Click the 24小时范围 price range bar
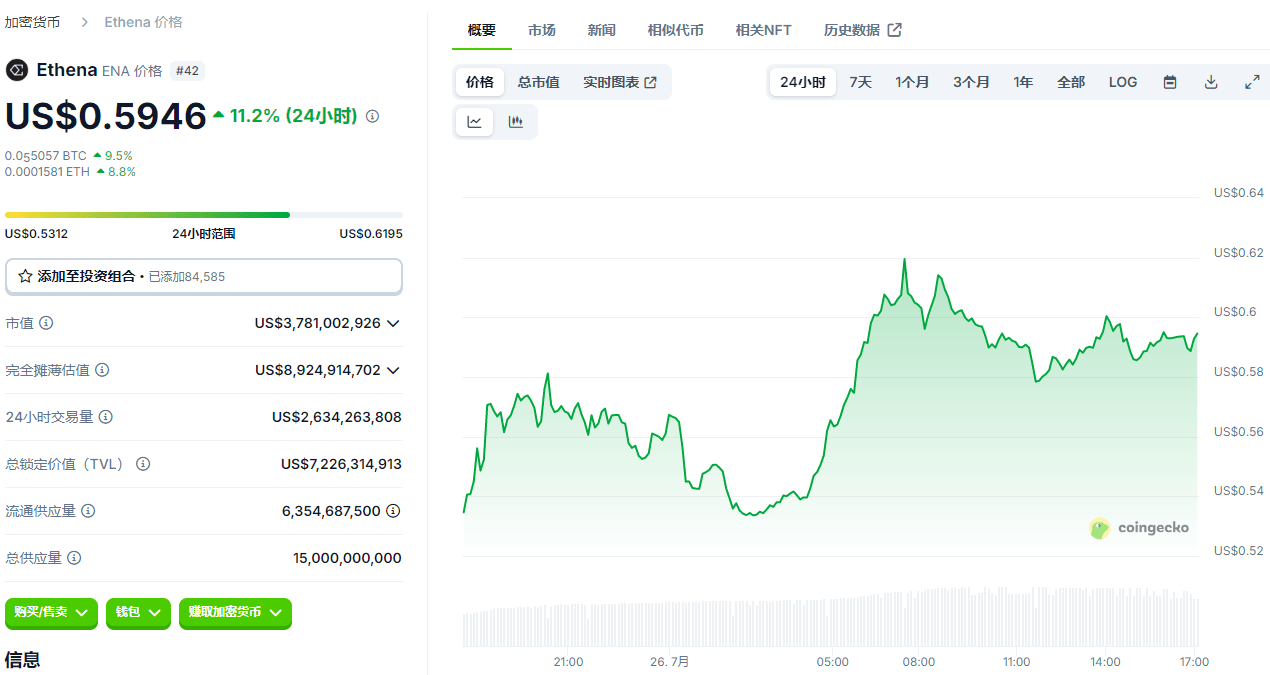Image resolution: width=1270 pixels, height=675 pixels. pos(204,215)
